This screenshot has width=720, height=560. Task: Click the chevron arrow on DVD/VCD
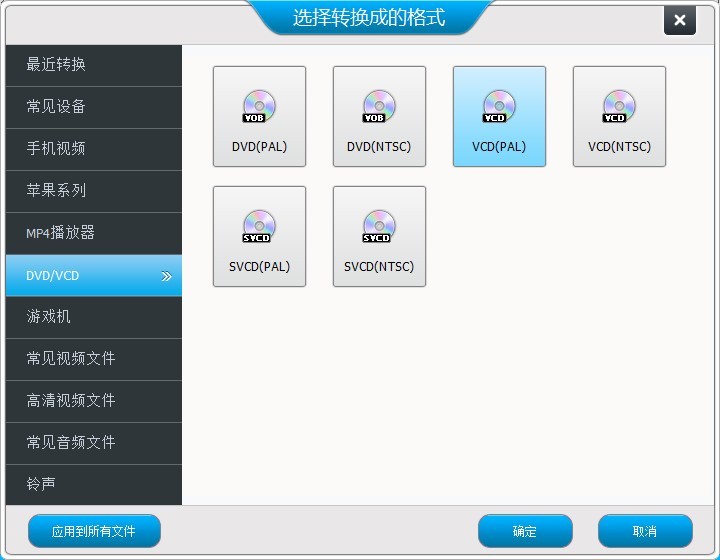tap(166, 276)
